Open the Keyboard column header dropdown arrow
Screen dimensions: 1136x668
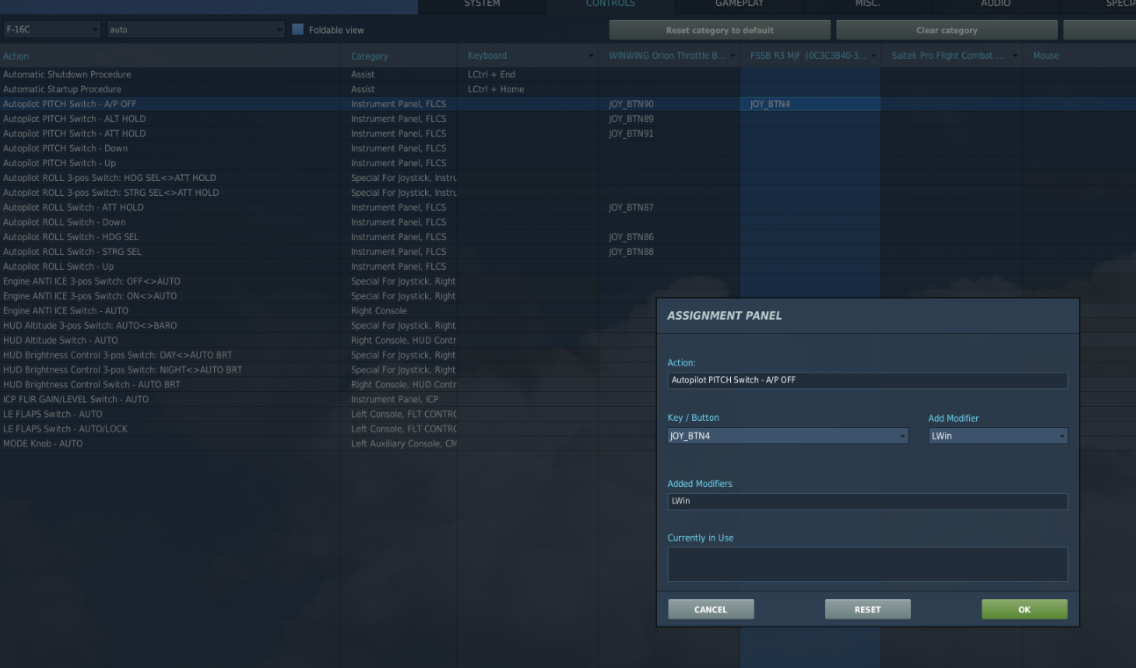590,56
